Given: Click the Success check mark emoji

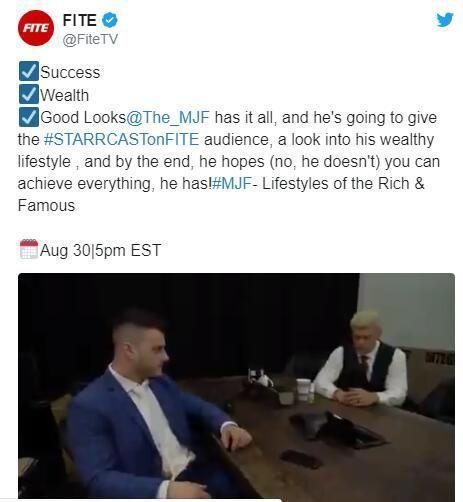Looking at the screenshot, I should click(x=29, y=71).
